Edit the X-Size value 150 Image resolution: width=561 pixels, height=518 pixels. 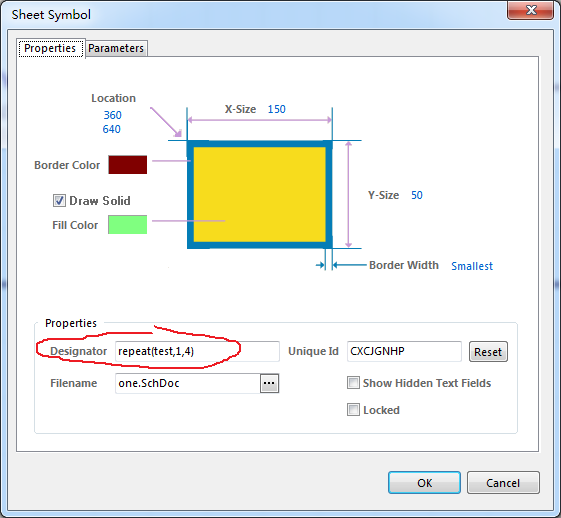coord(277,109)
